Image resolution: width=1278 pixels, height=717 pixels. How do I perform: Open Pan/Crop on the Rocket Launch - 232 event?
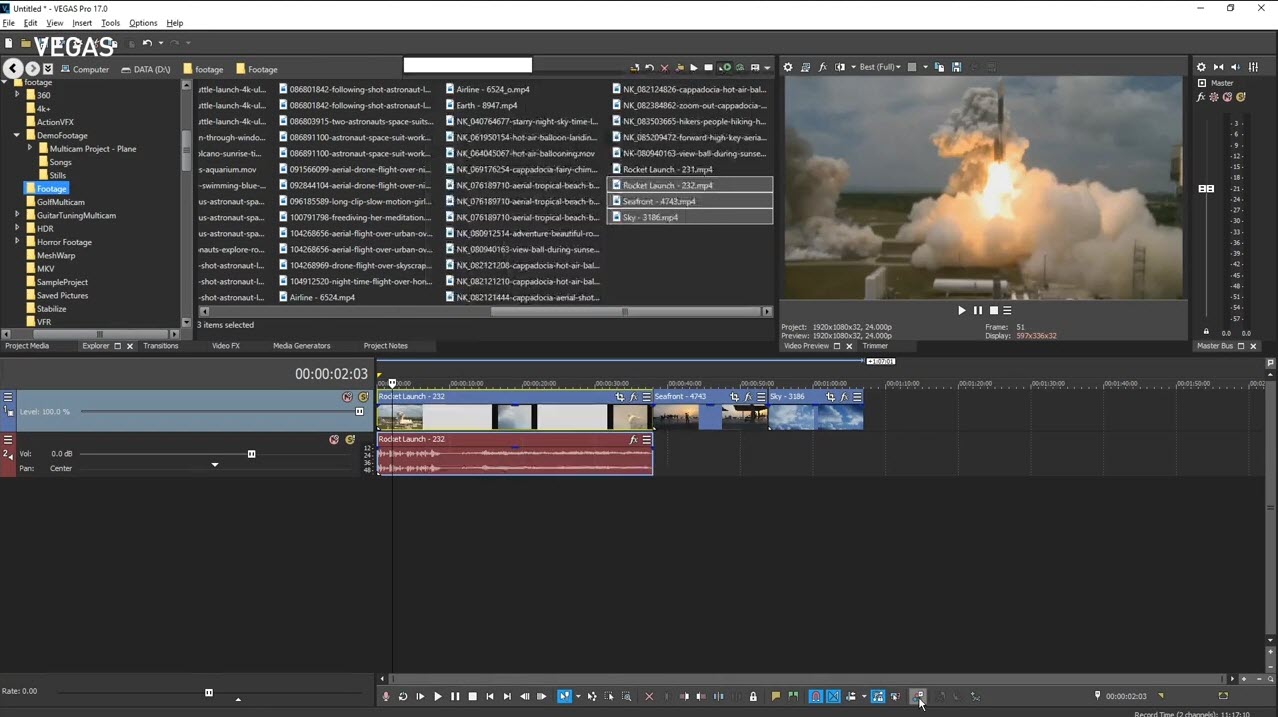point(621,396)
